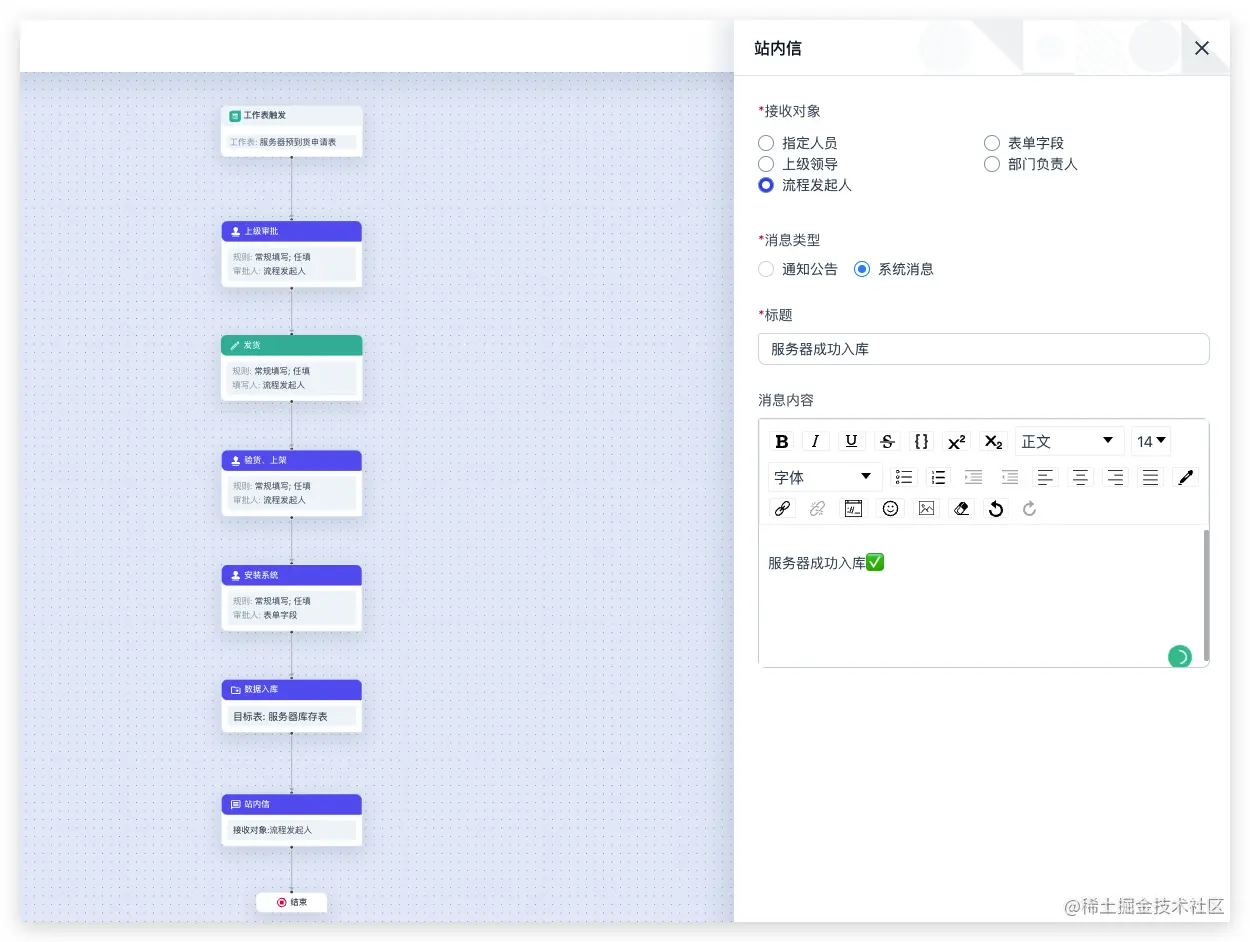Apply underline formatting in the editor
Viewport: 1250px width, 942px height.
click(x=851, y=441)
